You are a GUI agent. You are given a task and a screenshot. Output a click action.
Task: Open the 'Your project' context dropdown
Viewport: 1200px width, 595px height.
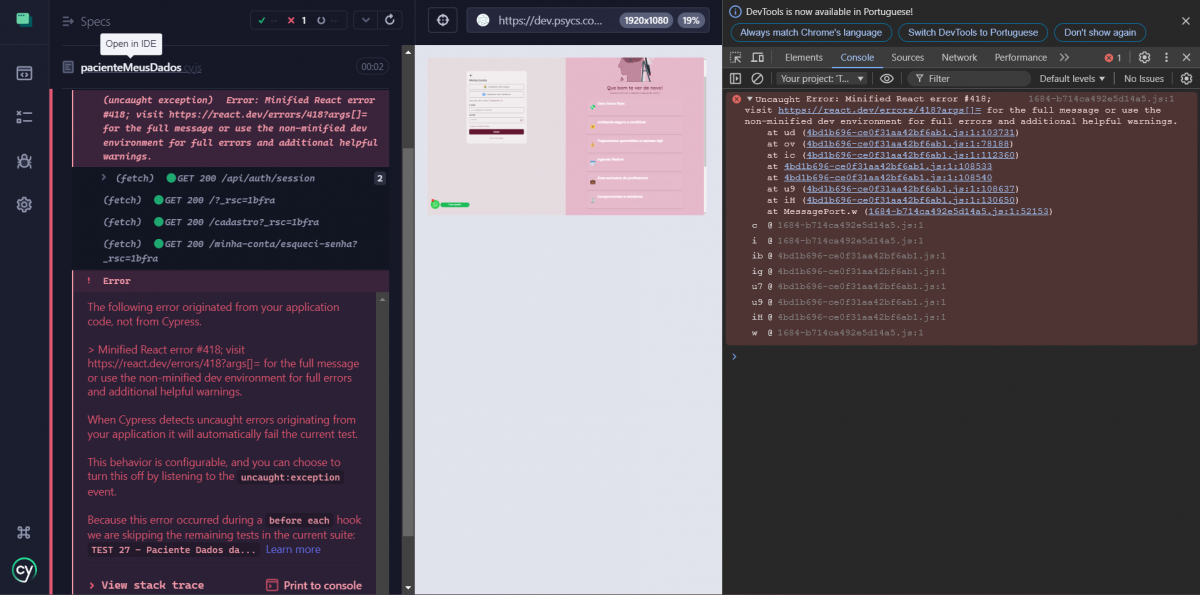821,78
